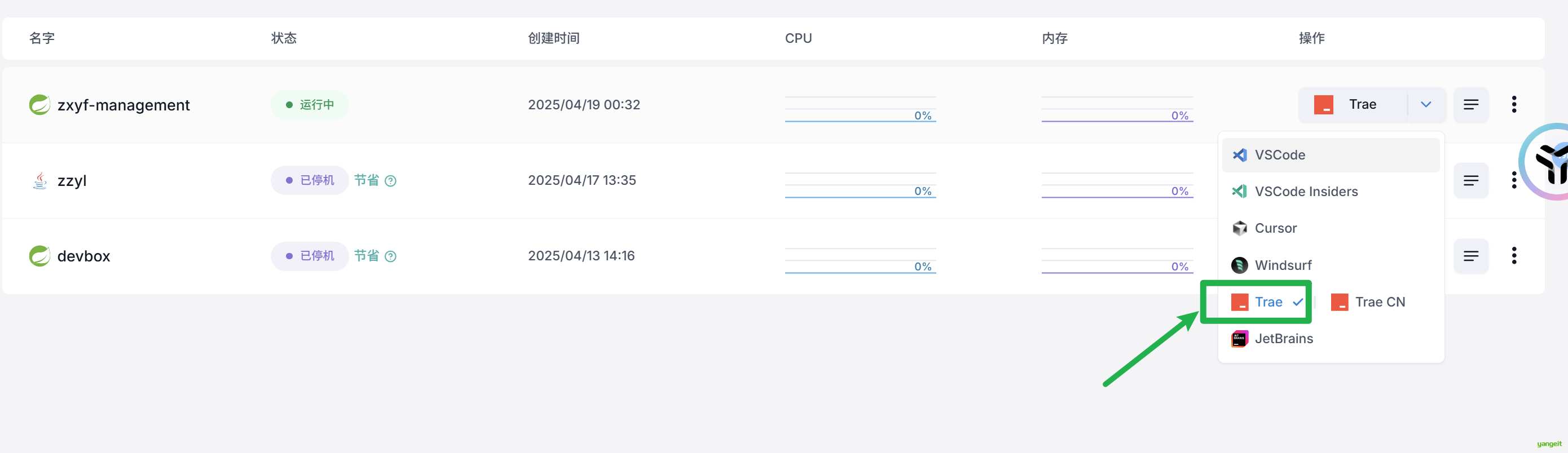This screenshot has width=1568, height=453.
Task: Select VSCode from the IDE menu
Action: 1331,155
